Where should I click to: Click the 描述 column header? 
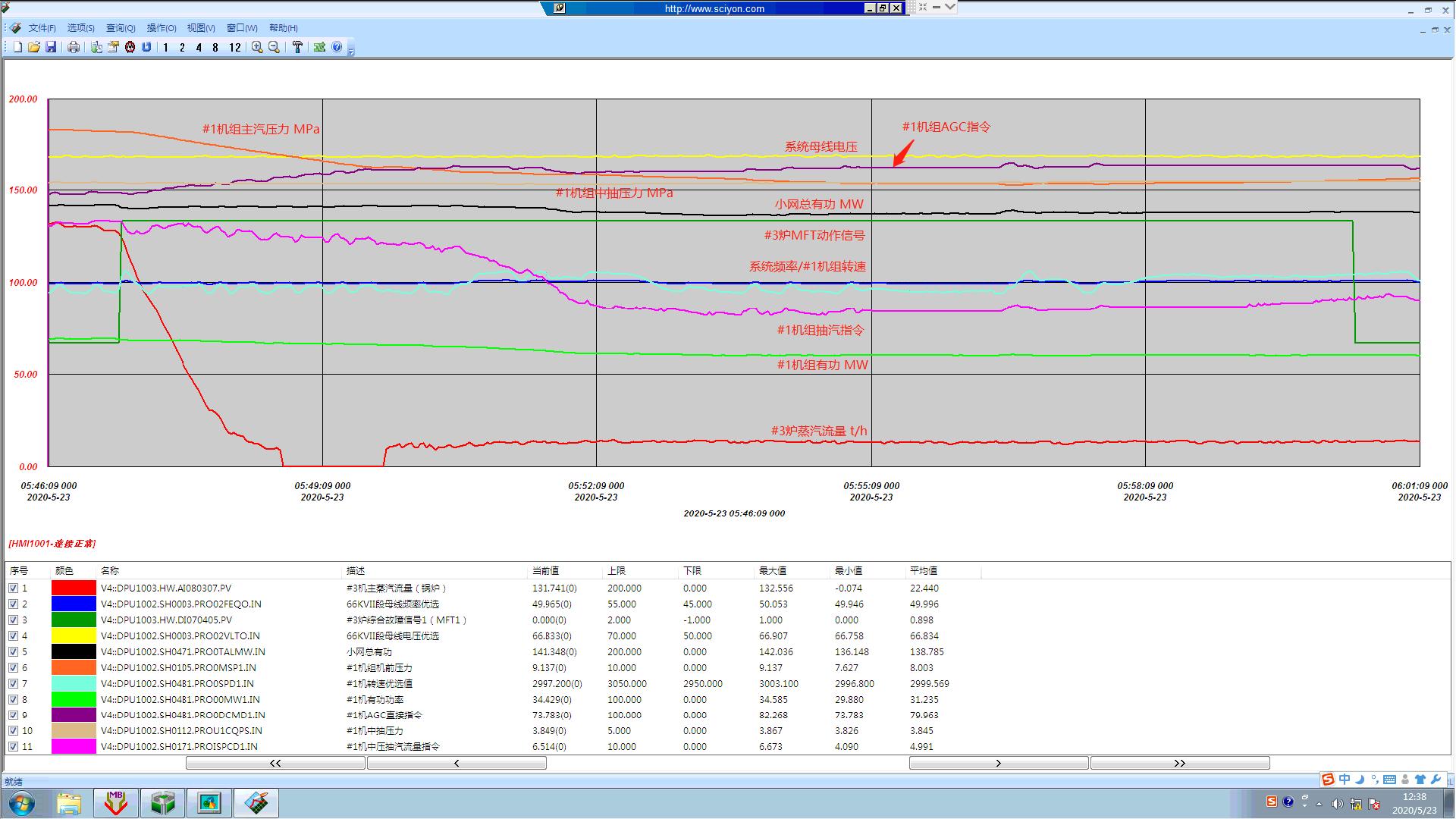435,570
